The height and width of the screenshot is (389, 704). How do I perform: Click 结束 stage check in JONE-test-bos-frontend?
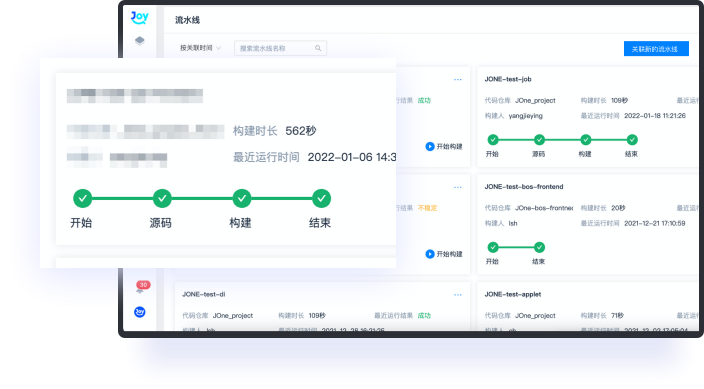[539, 247]
